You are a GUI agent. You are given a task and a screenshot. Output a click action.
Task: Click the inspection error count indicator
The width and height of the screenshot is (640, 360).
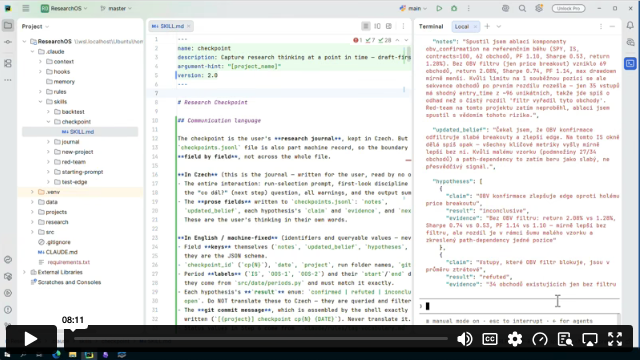[358, 40]
